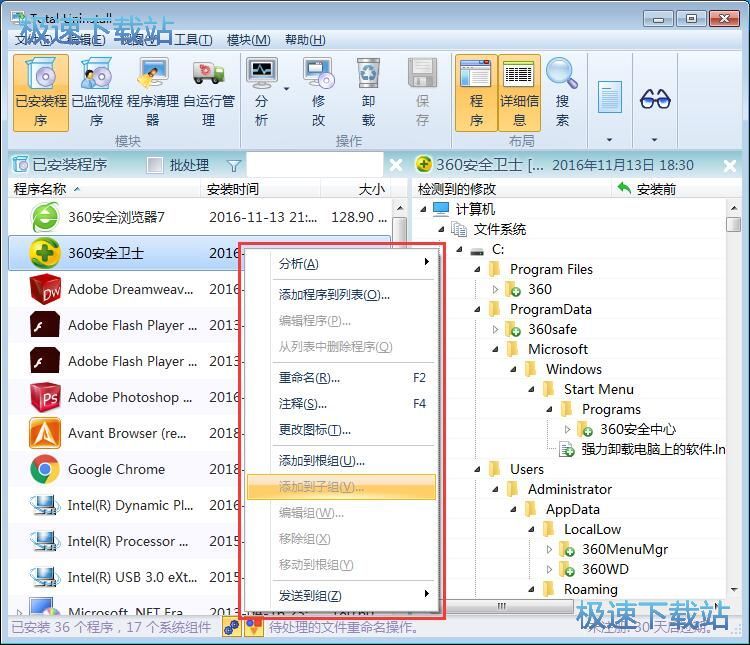The image size is (750, 645).
Task: Open the 自运行管理 module
Action: (x=209, y=92)
